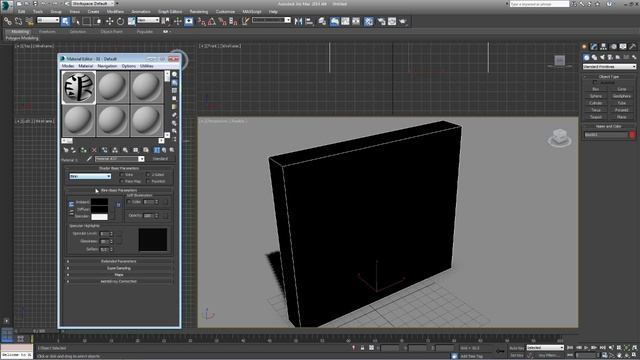Enable the 2-Sided checkbox
640x360 pixels.
click(x=149, y=175)
